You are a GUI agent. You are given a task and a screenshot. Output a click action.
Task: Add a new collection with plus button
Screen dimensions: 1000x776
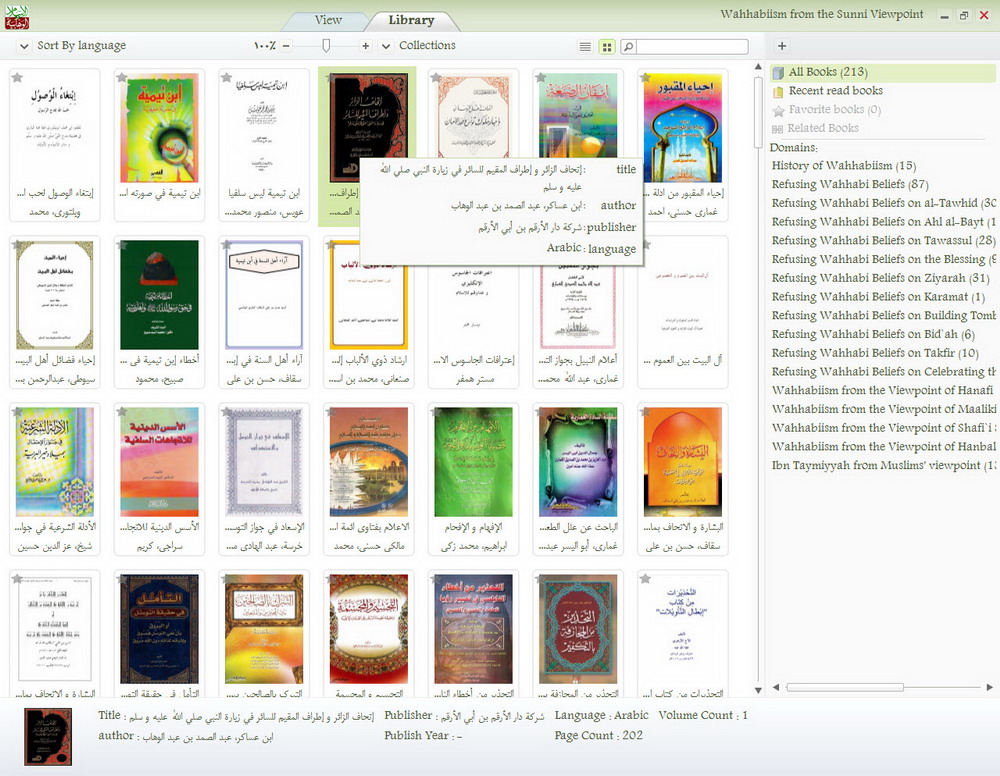point(782,46)
